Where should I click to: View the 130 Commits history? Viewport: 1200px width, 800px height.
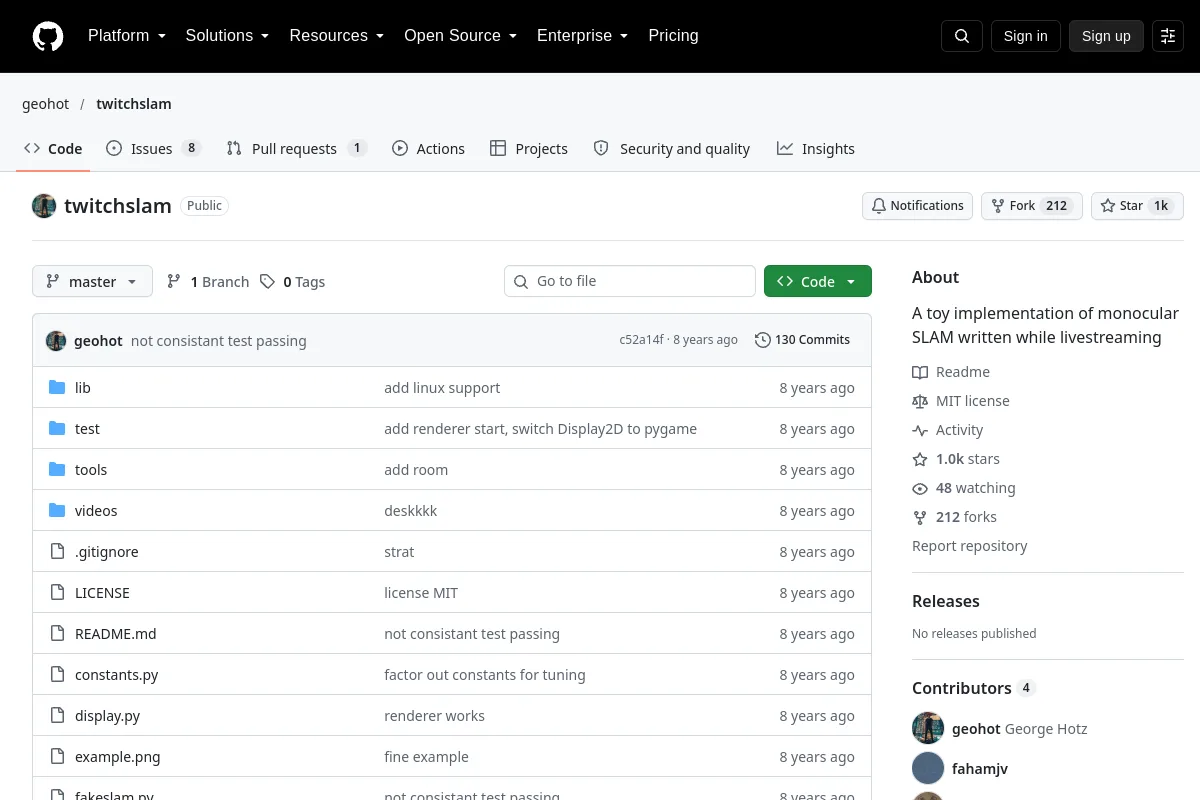coord(802,340)
